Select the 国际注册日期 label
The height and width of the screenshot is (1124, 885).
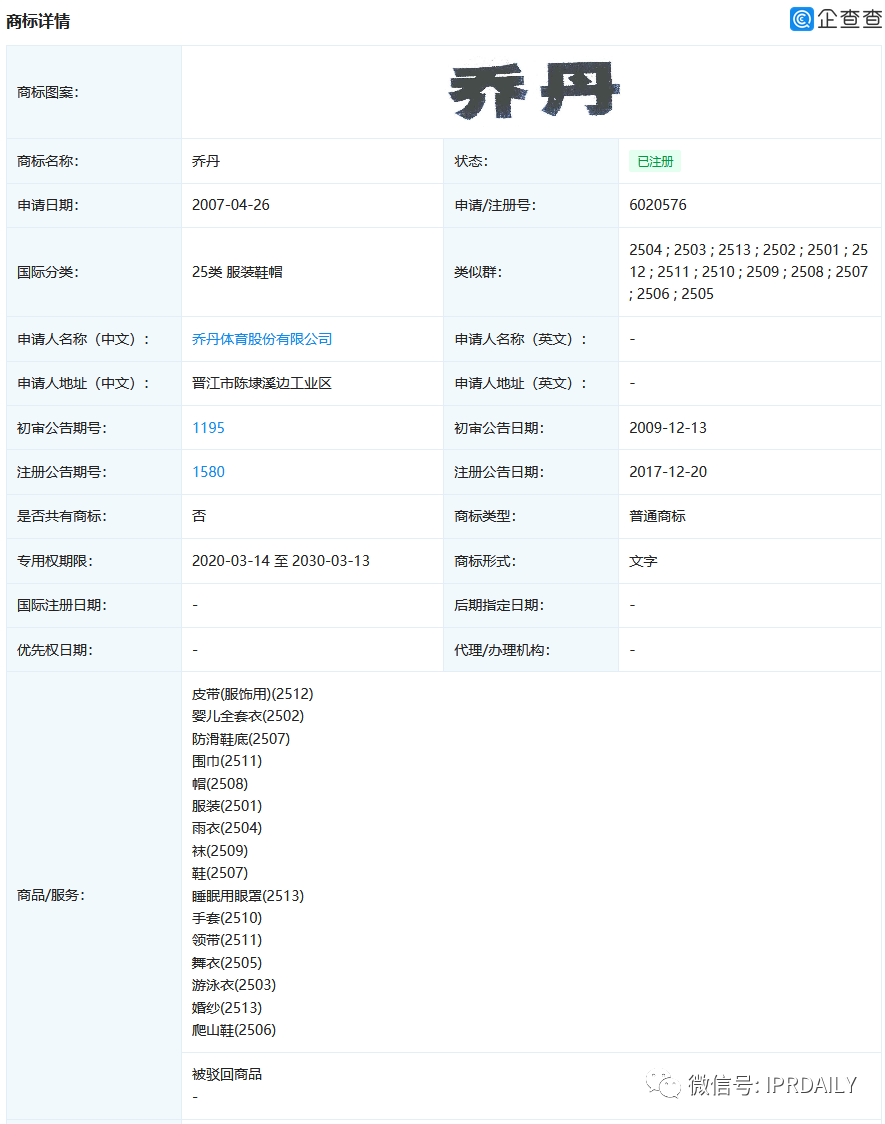[x=62, y=606]
